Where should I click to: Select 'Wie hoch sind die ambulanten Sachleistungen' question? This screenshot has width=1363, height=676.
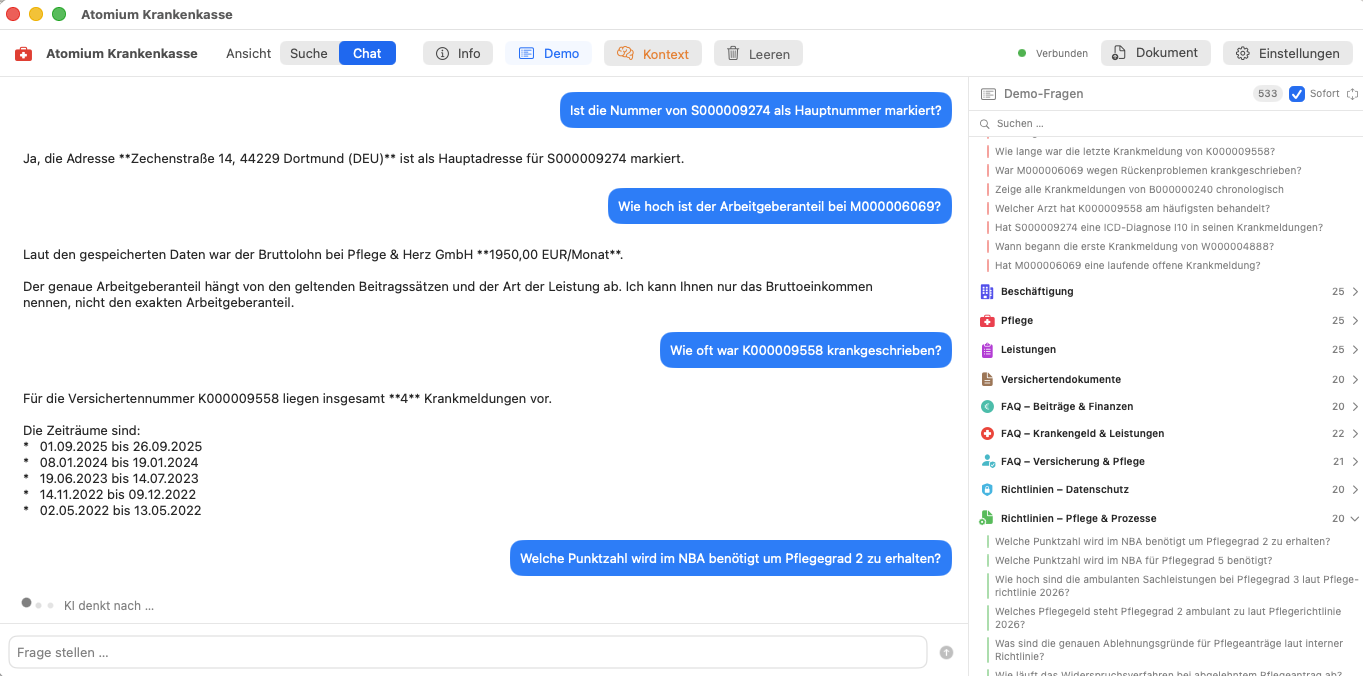click(1177, 586)
